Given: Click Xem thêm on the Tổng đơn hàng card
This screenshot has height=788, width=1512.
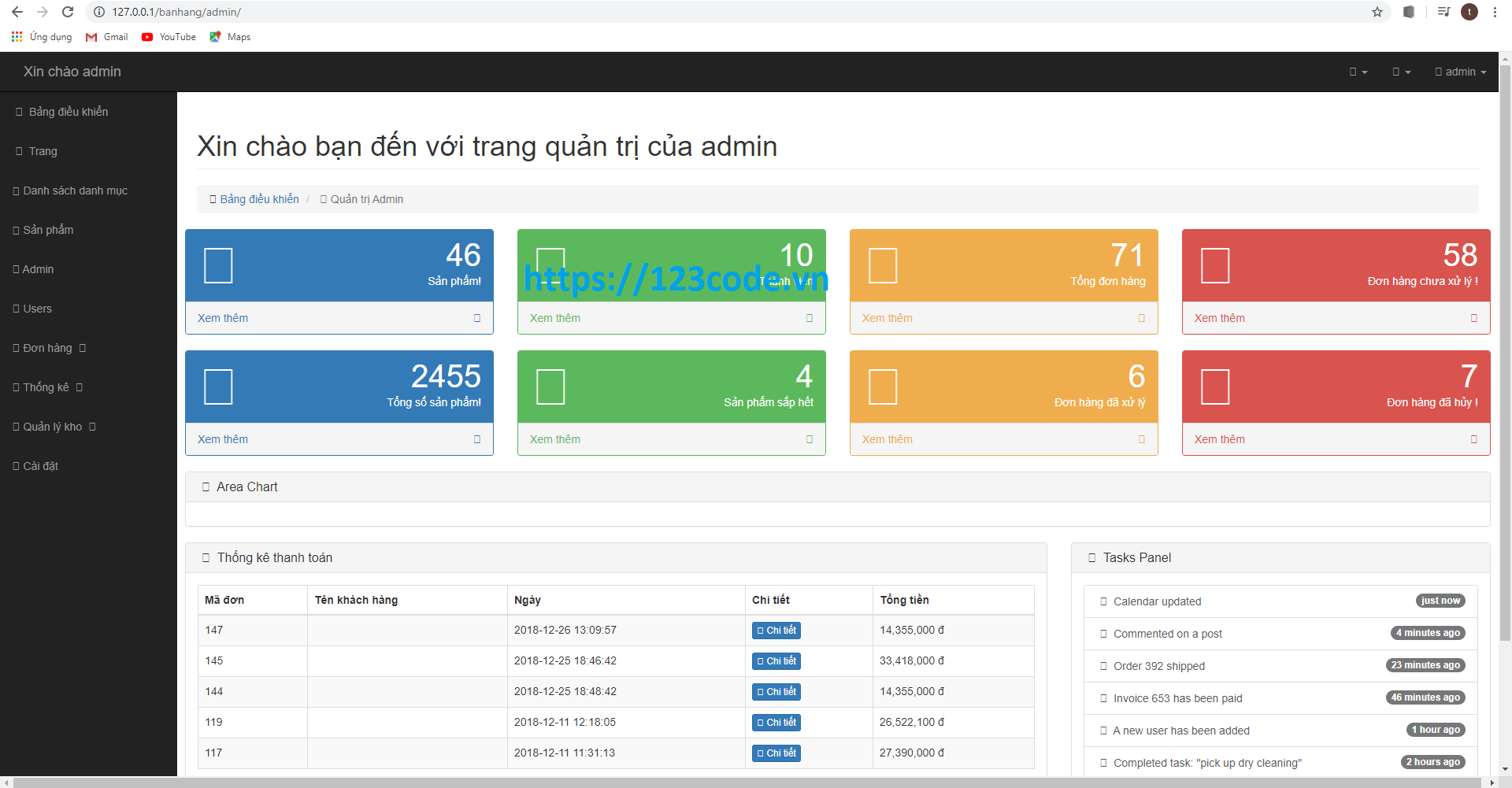Looking at the screenshot, I should (888, 318).
